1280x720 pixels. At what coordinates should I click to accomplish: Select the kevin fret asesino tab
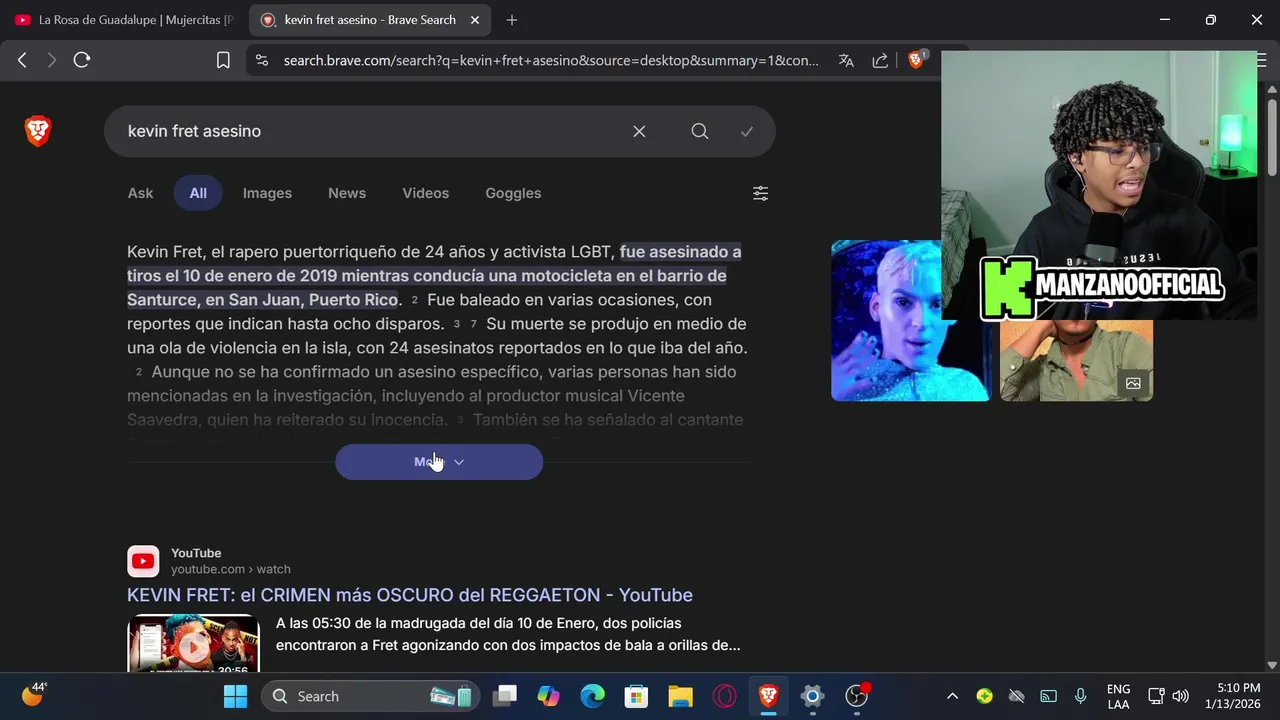[x=369, y=20]
